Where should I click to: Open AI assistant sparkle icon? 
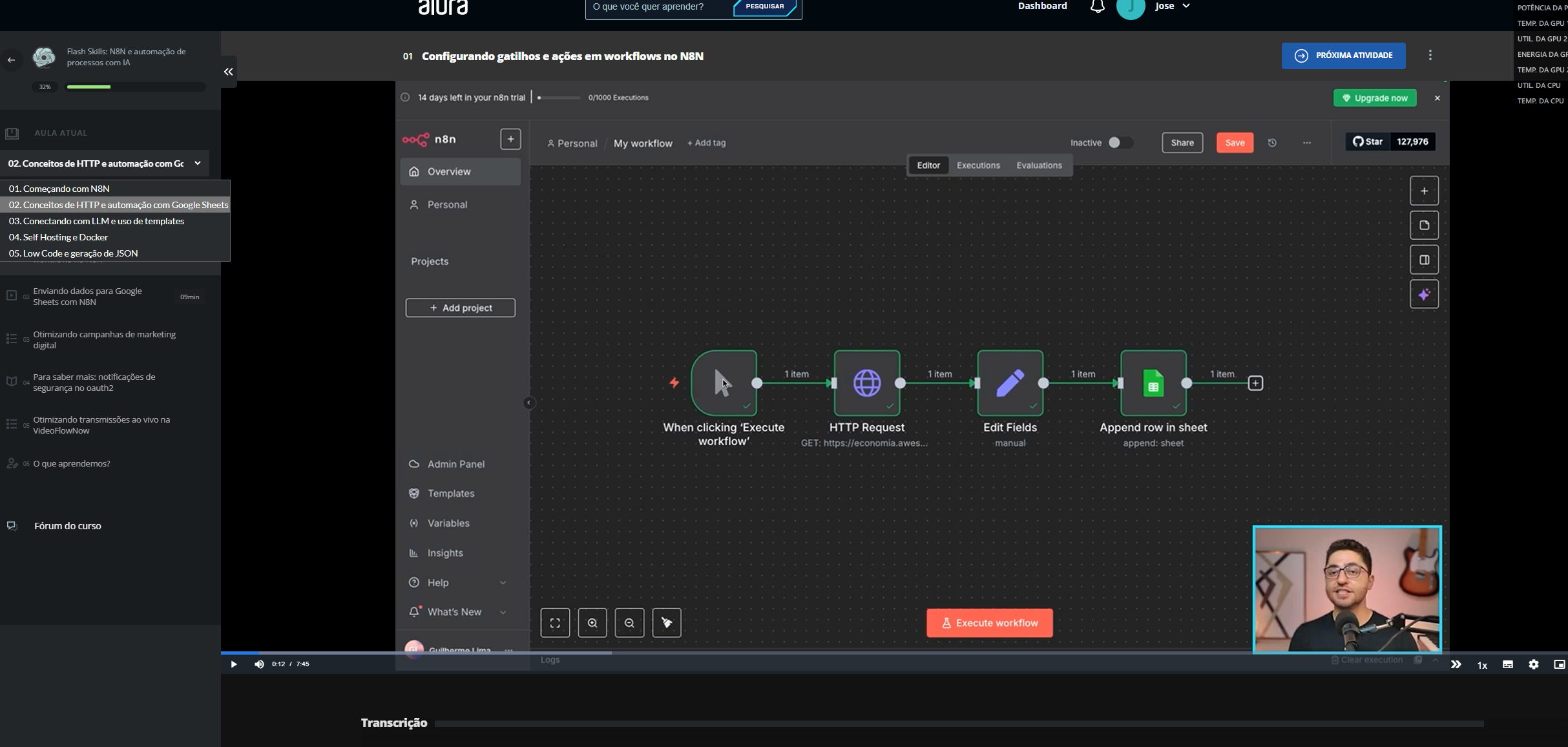[x=1424, y=295]
